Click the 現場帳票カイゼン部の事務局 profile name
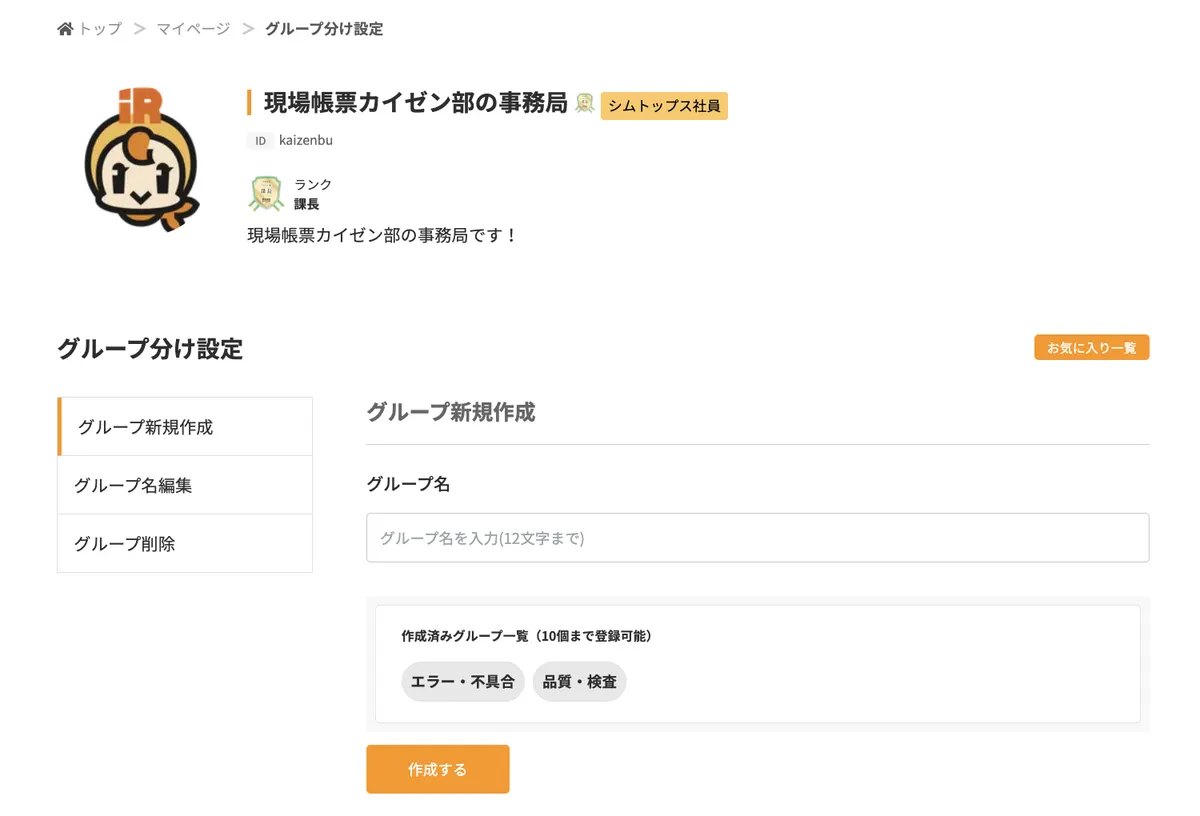Screen dimensions: 1200x816 click(416, 102)
